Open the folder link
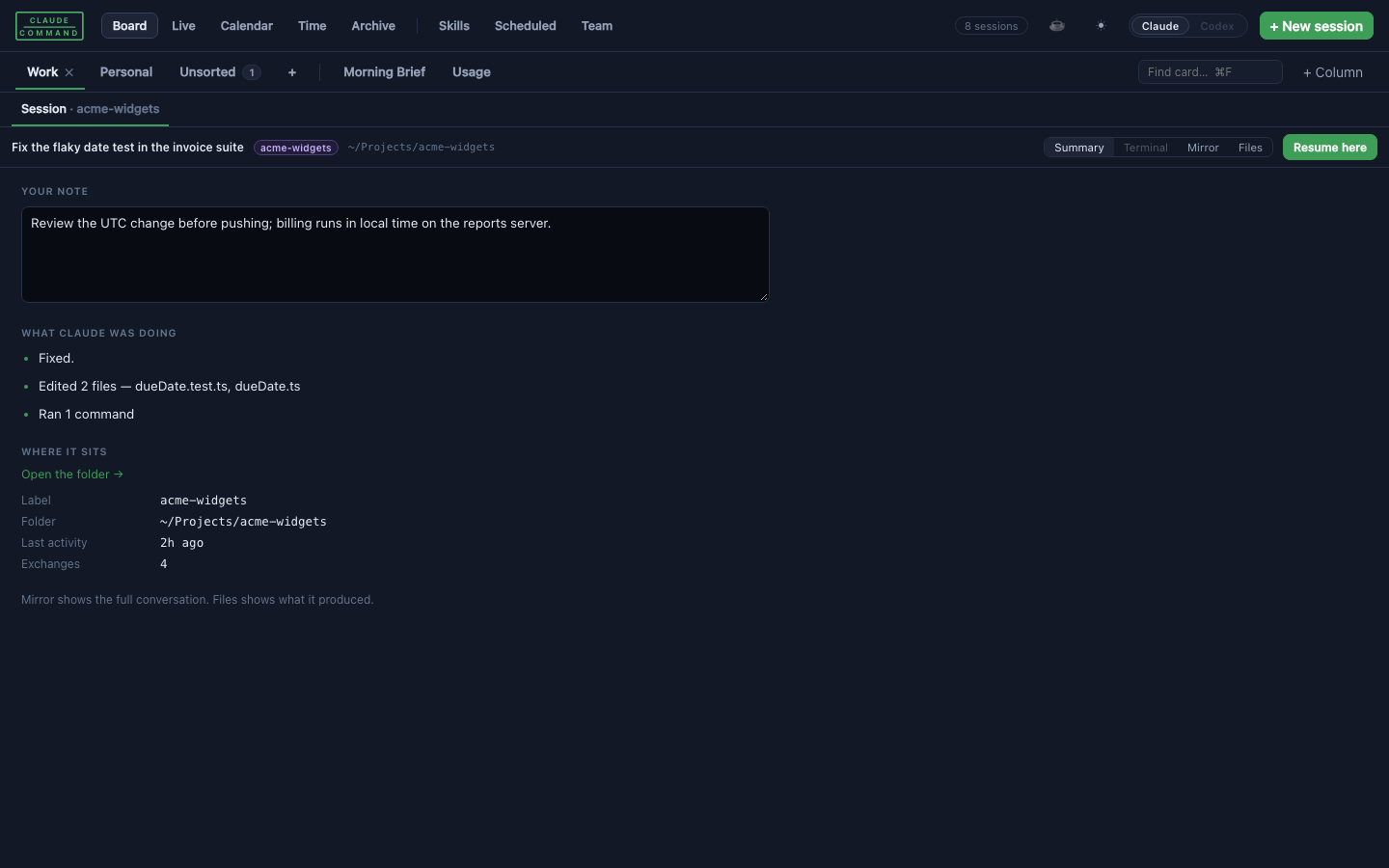This screenshot has height=868, width=1389. click(x=72, y=475)
